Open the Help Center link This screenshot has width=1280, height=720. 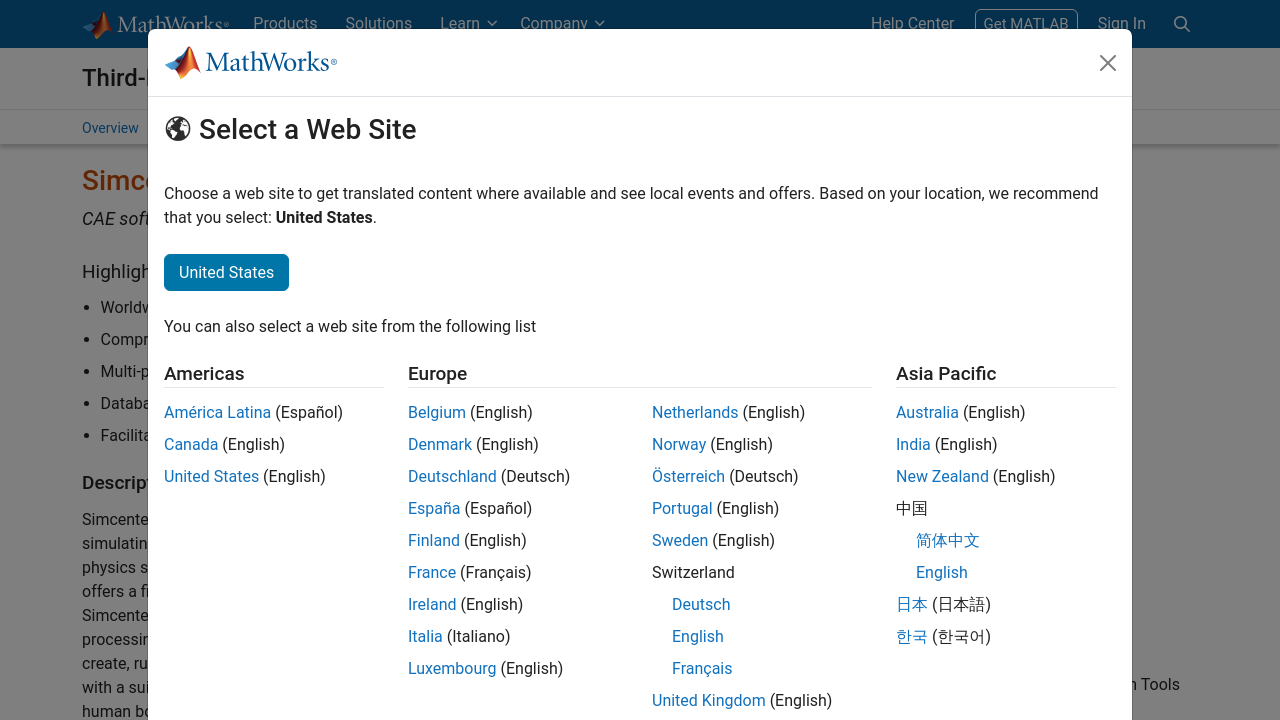(x=912, y=24)
